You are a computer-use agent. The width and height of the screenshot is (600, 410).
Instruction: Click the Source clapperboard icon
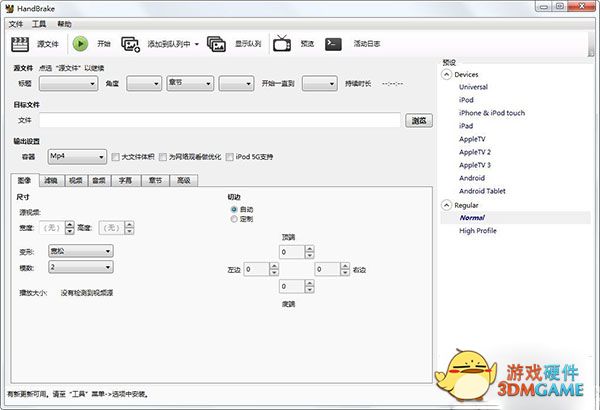[20, 44]
